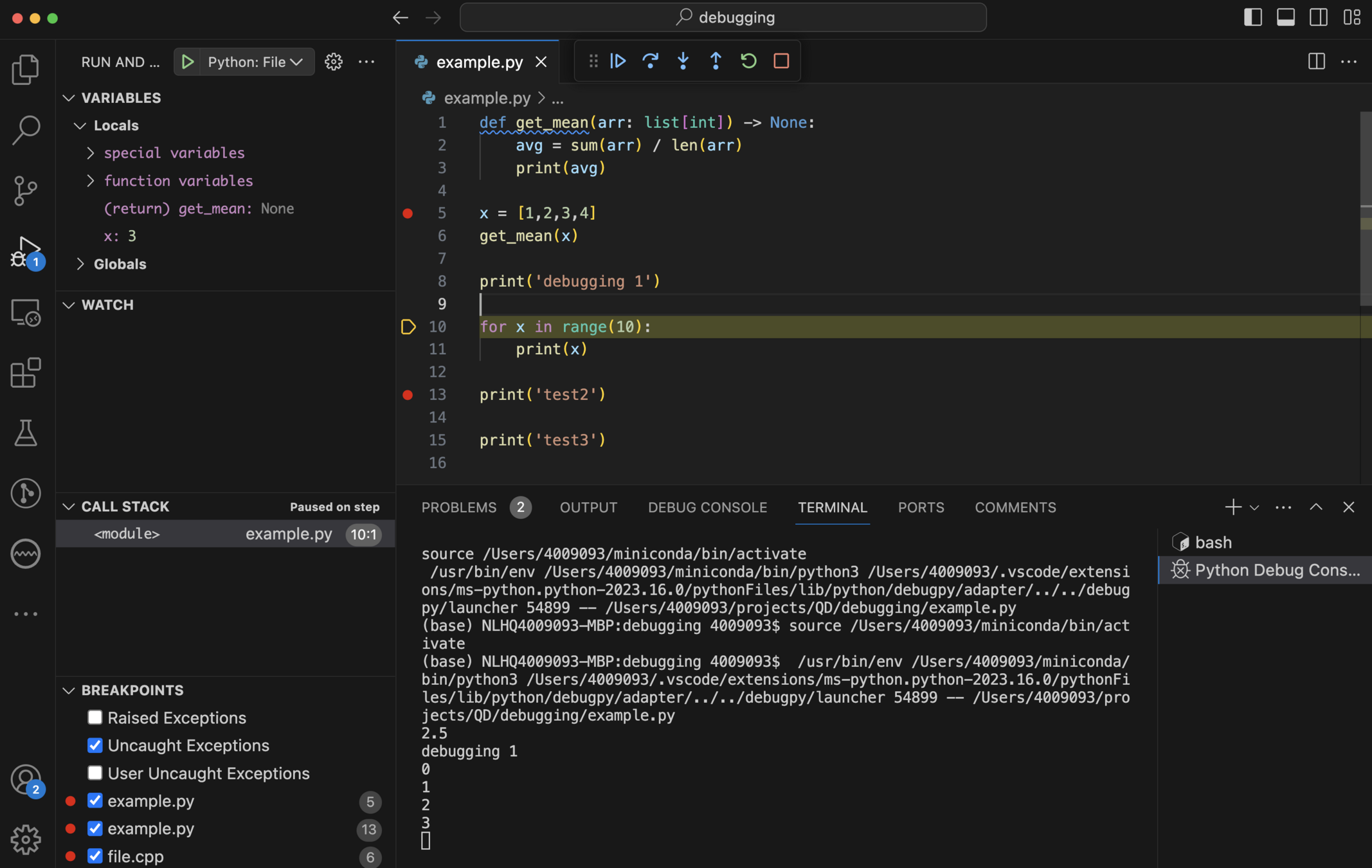1372x868 pixels.
Task: Click the Step Out debug icon
Action: pyautogui.click(x=716, y=61)
